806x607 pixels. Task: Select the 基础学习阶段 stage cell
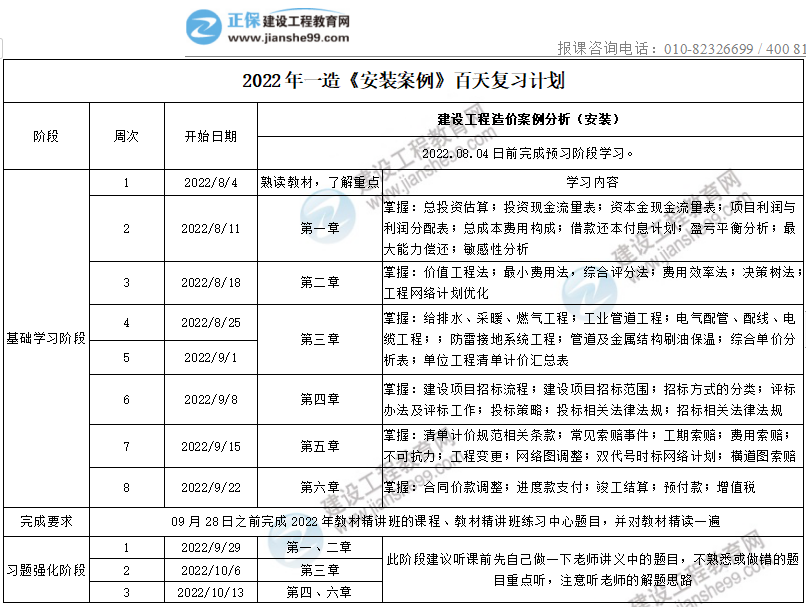(46, 338)
